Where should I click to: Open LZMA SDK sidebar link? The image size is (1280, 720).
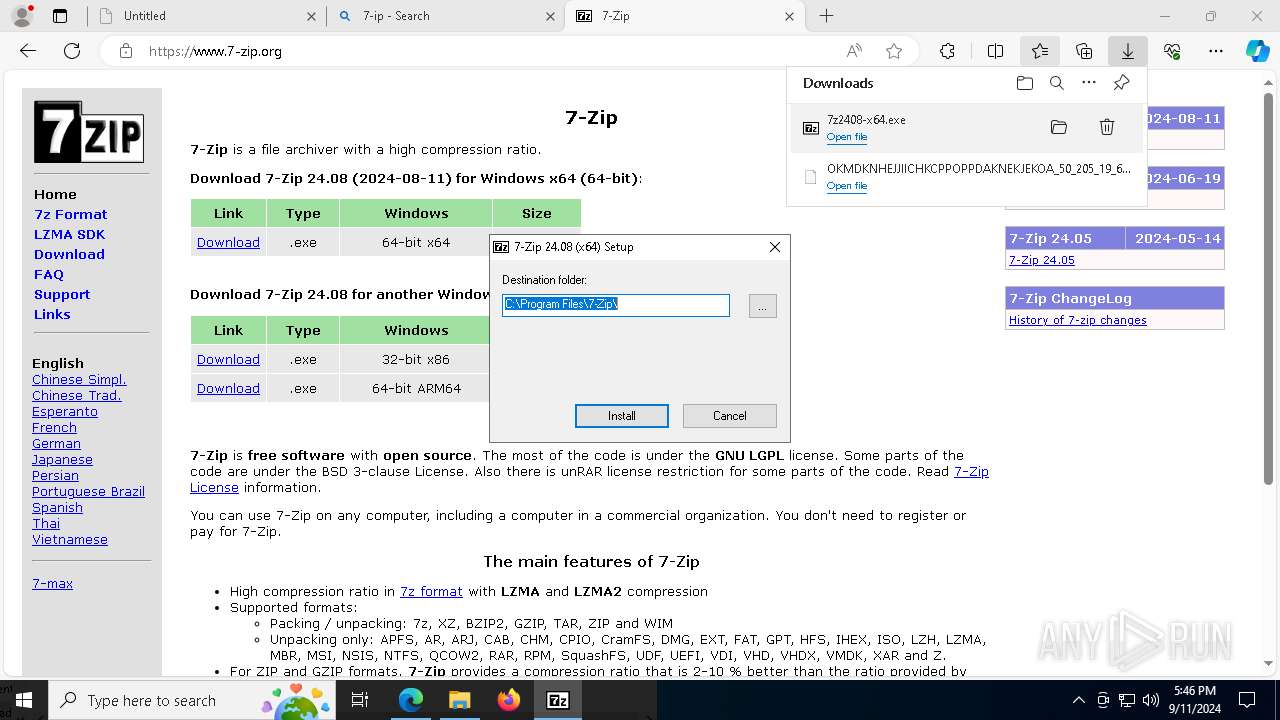tap(69, 234)
